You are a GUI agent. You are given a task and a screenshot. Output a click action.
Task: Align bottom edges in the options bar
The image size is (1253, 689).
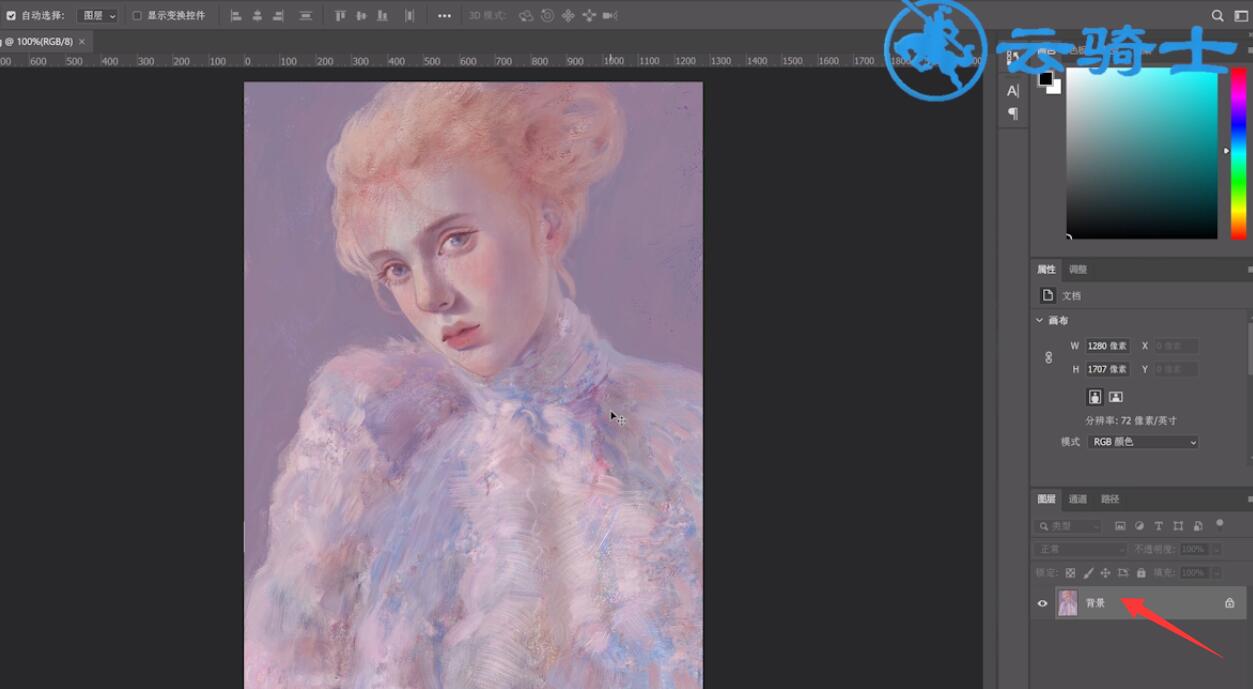click(x=382, y=16)
